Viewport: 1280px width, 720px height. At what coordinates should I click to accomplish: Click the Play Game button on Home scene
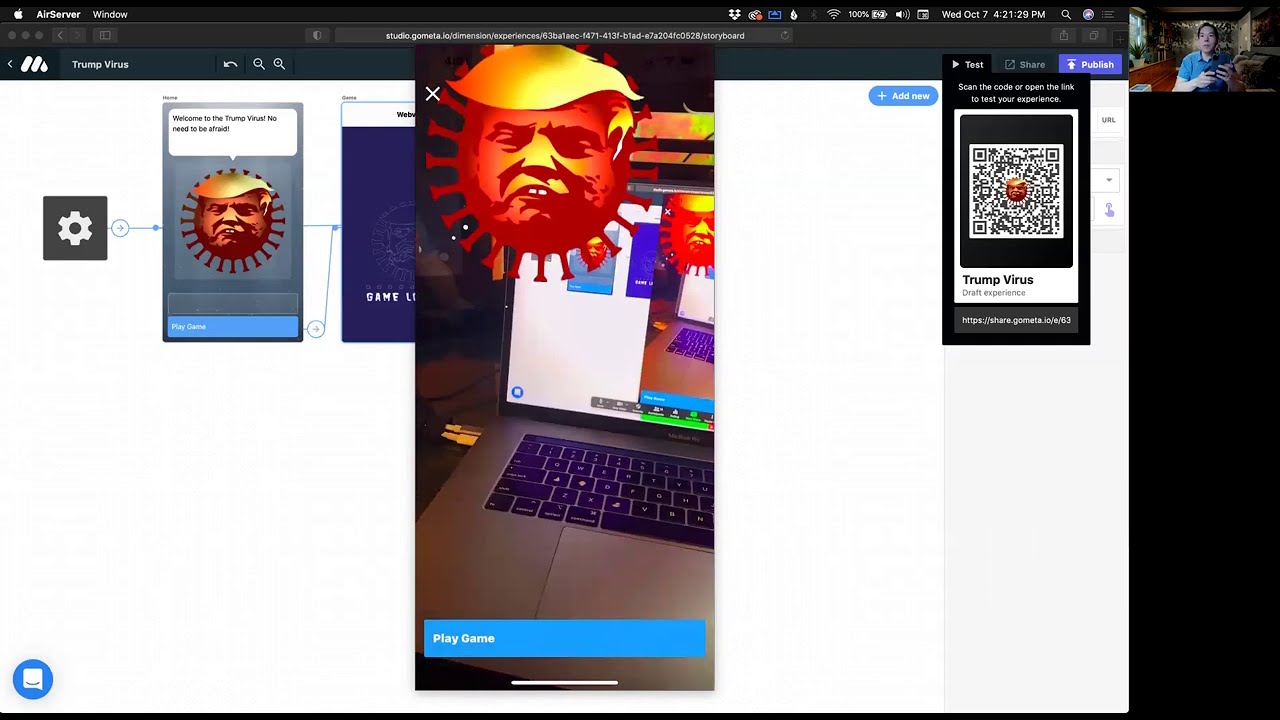click(233, 326)
